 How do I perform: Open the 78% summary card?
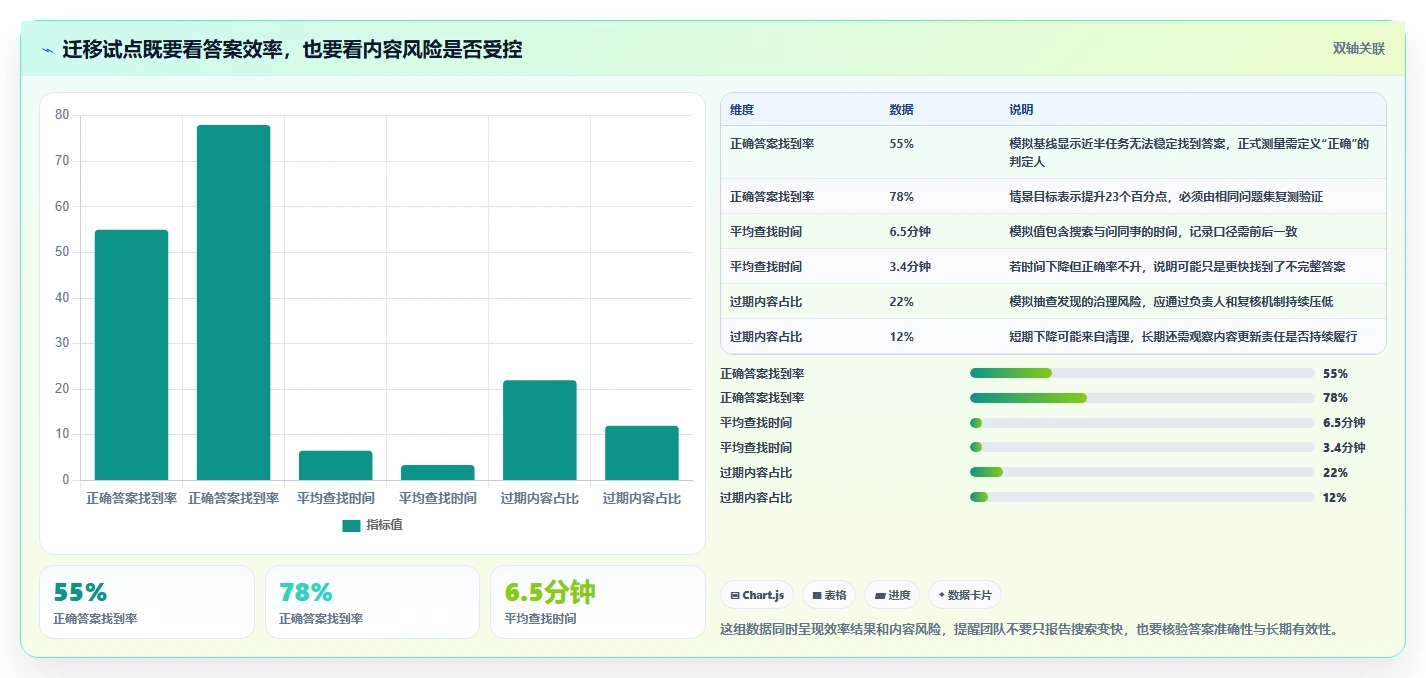tap(372, 602)
